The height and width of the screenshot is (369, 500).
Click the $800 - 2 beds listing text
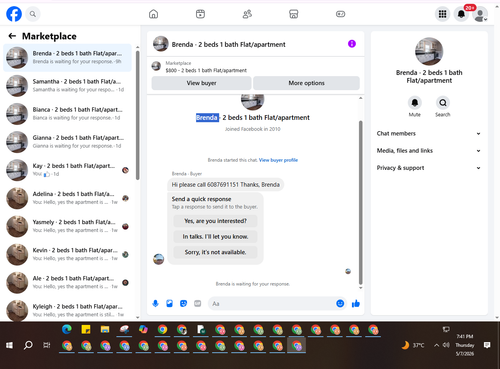pos(206,70)
